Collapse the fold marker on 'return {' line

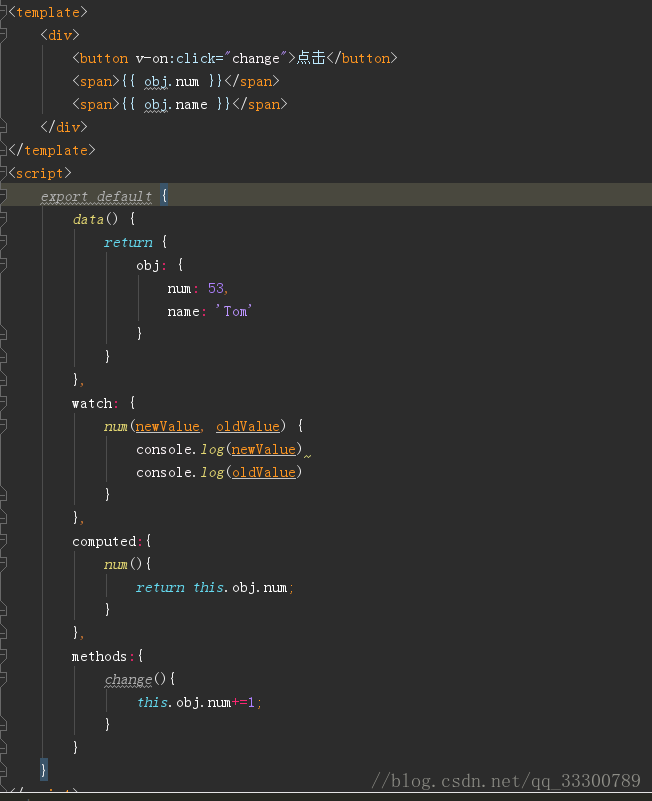3,241
